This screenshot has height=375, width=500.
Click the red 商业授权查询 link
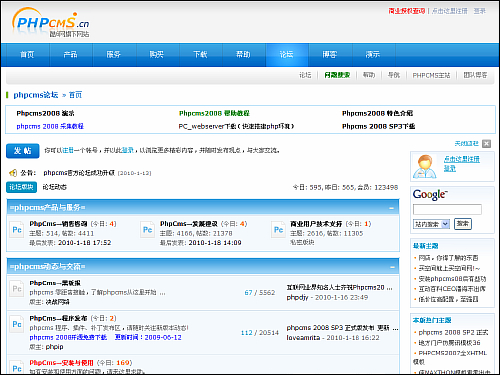[x=407, y=11]
